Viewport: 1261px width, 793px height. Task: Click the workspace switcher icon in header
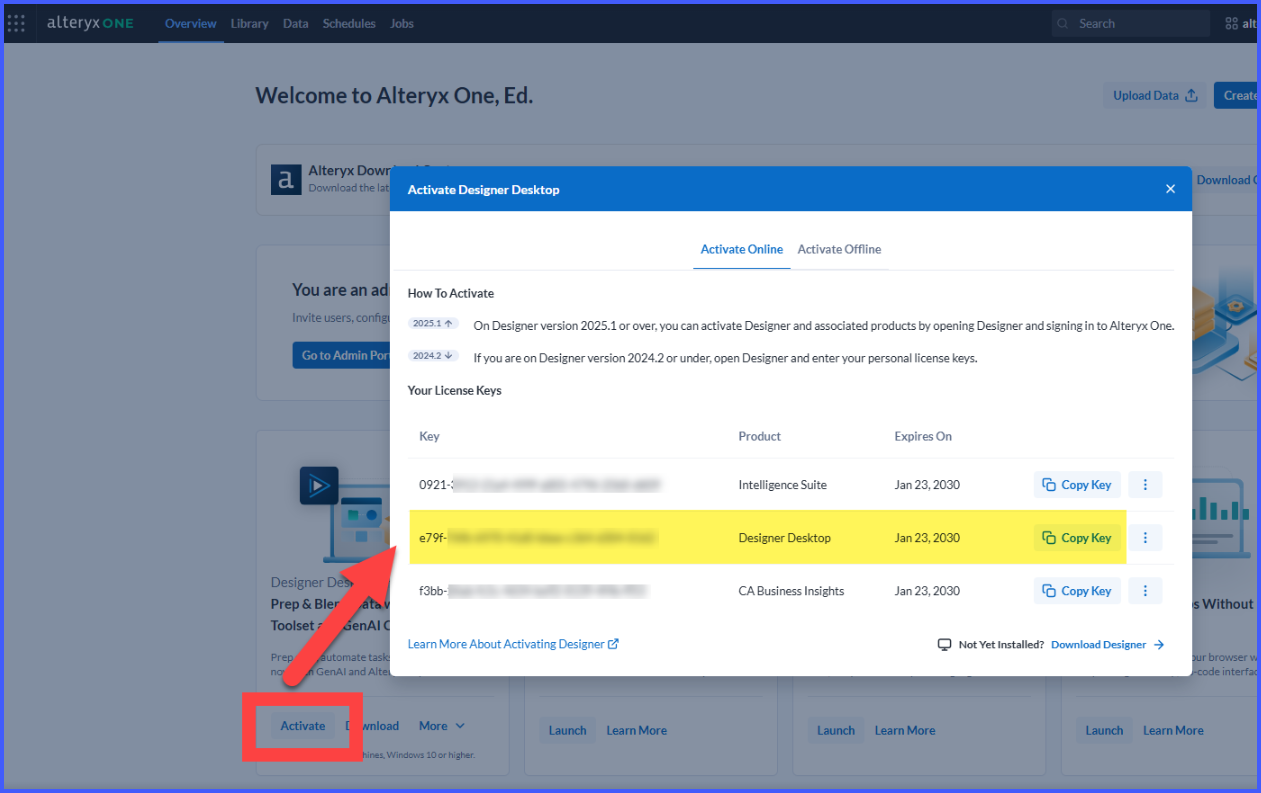pyautogui.click(x=1232, y=23)
